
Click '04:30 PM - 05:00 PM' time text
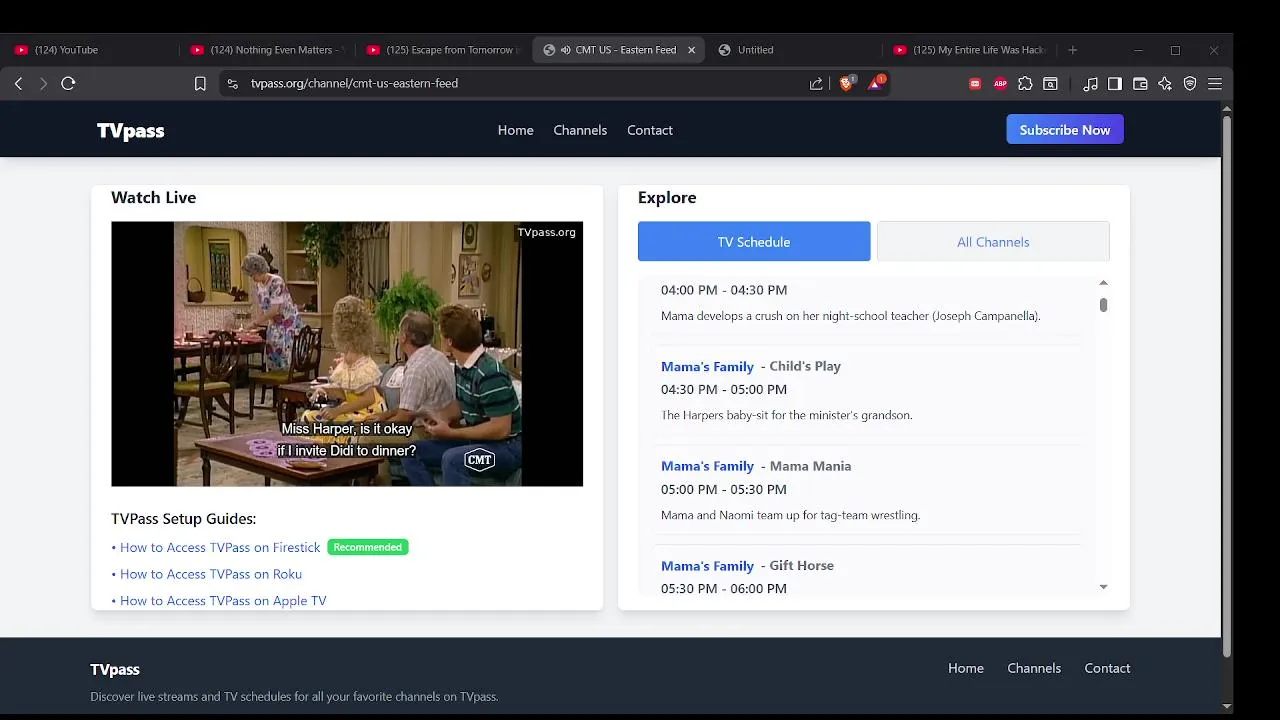pos(724,390)
